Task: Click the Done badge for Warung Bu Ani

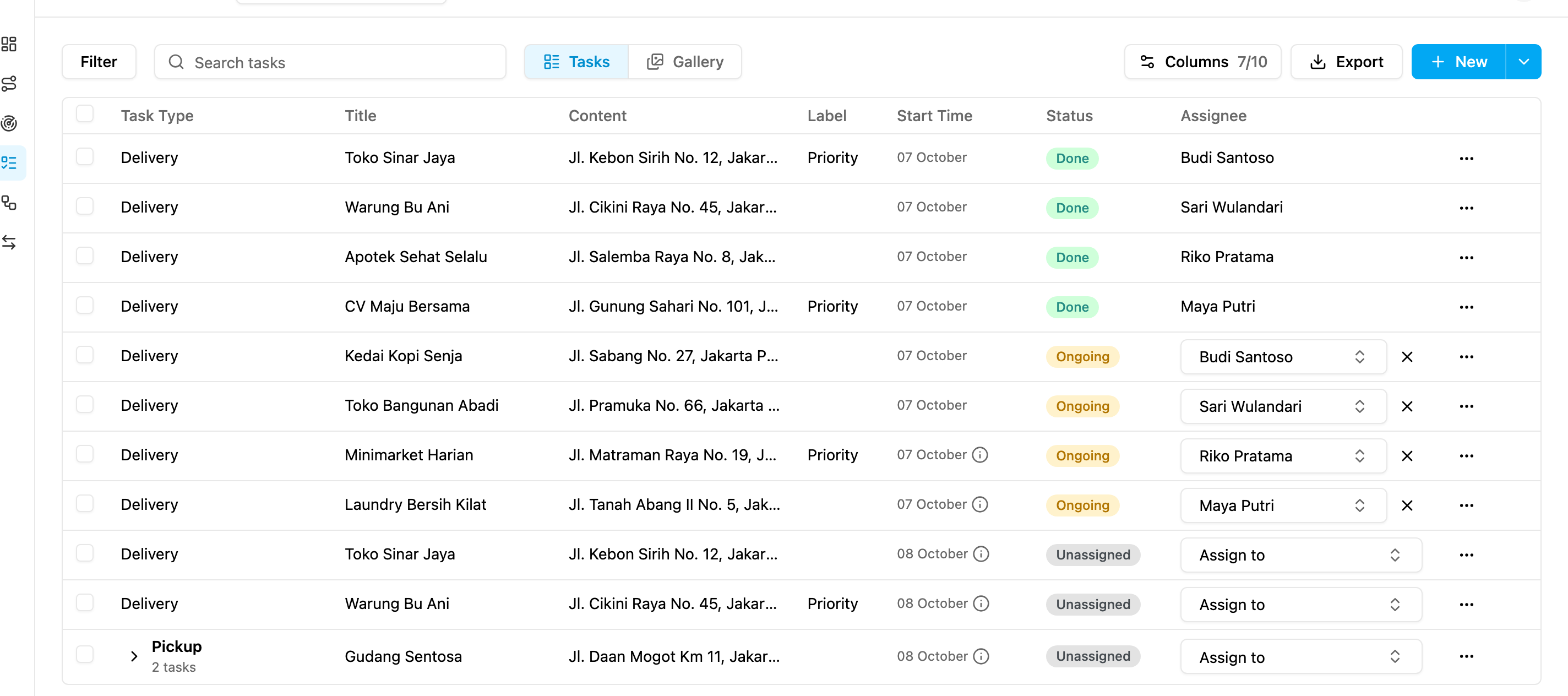Action: coord(1072,208)
